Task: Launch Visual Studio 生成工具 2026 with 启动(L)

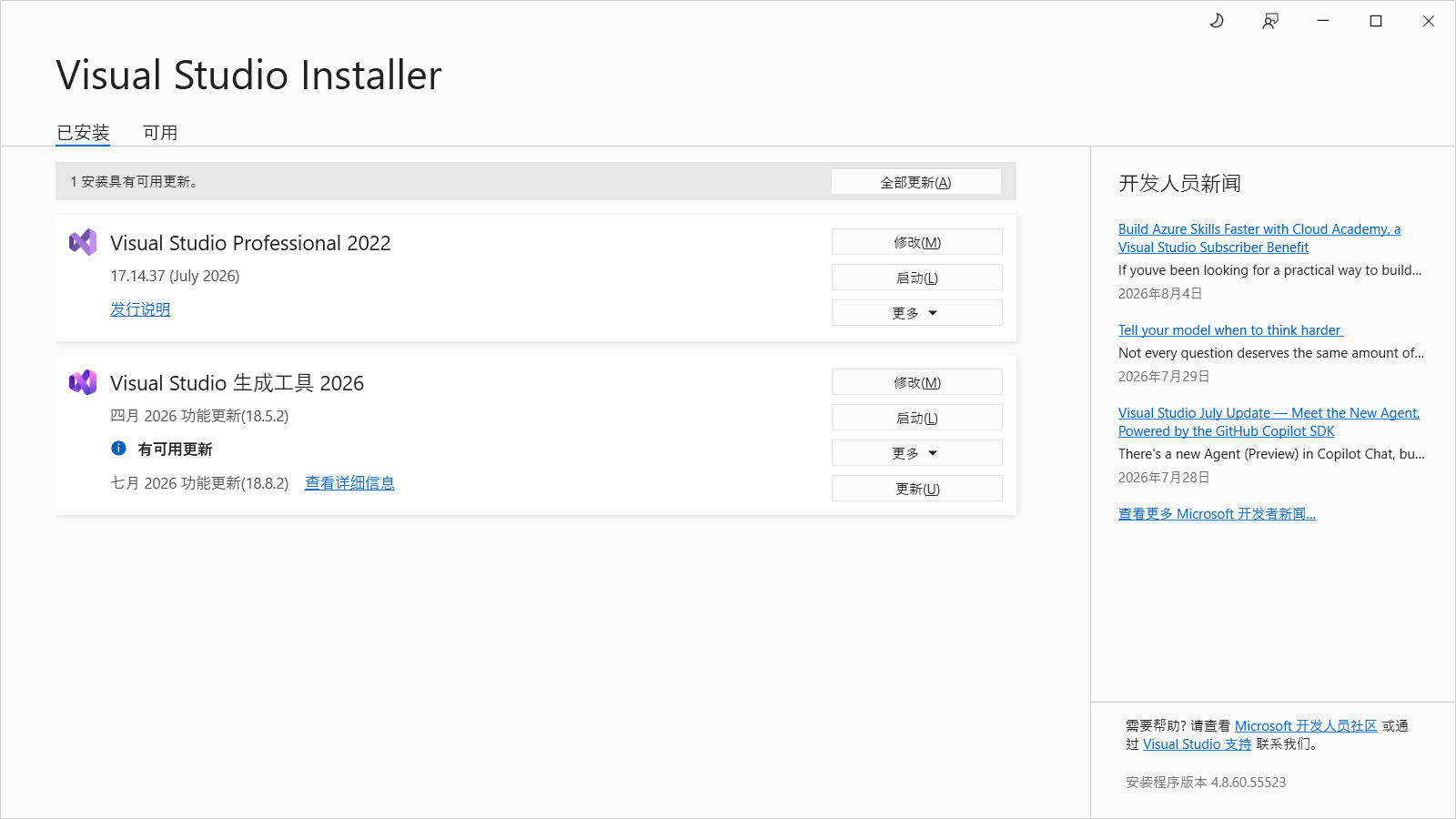Action: (x=917, y=418)
